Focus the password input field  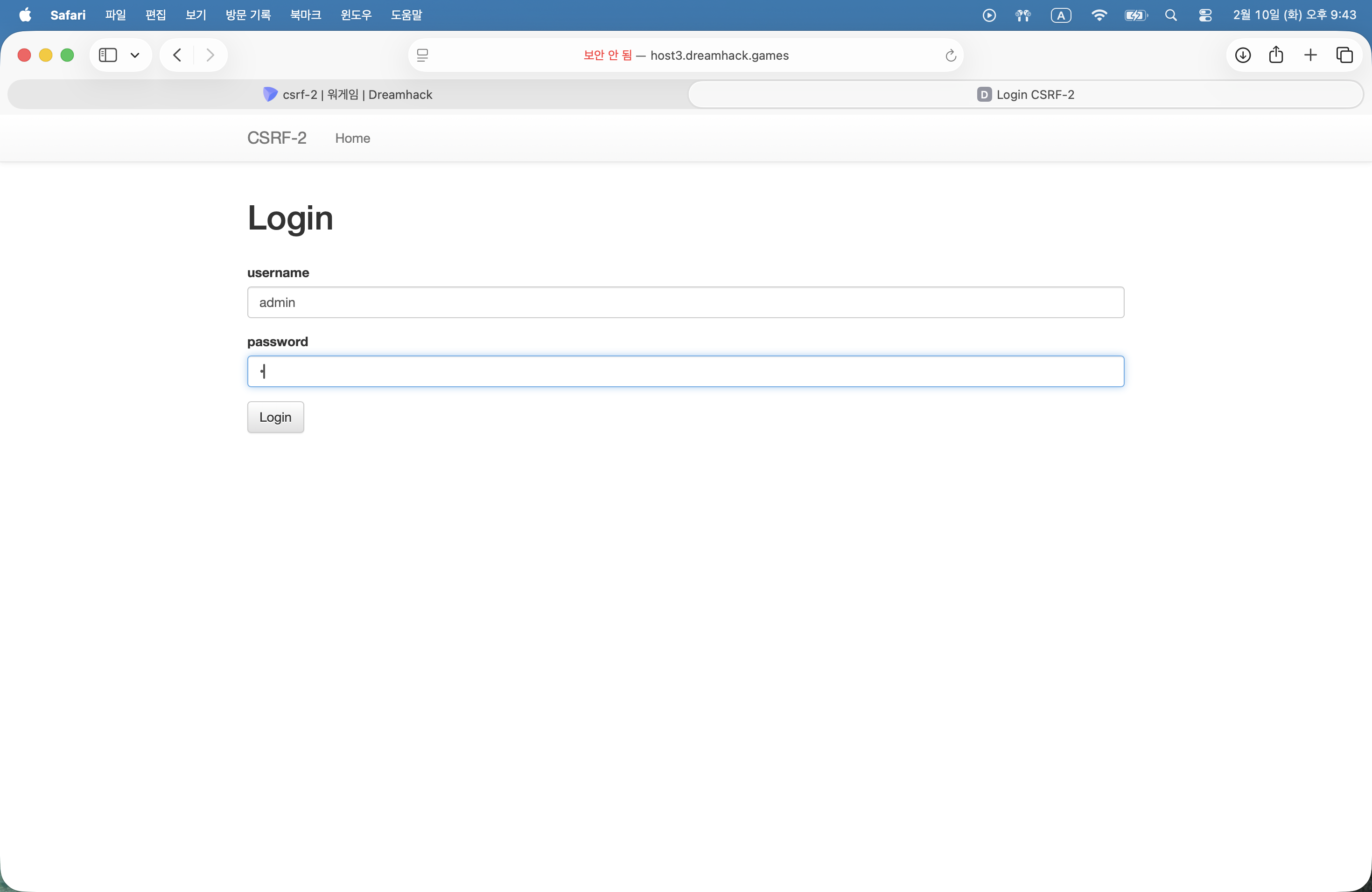point(686,372)
